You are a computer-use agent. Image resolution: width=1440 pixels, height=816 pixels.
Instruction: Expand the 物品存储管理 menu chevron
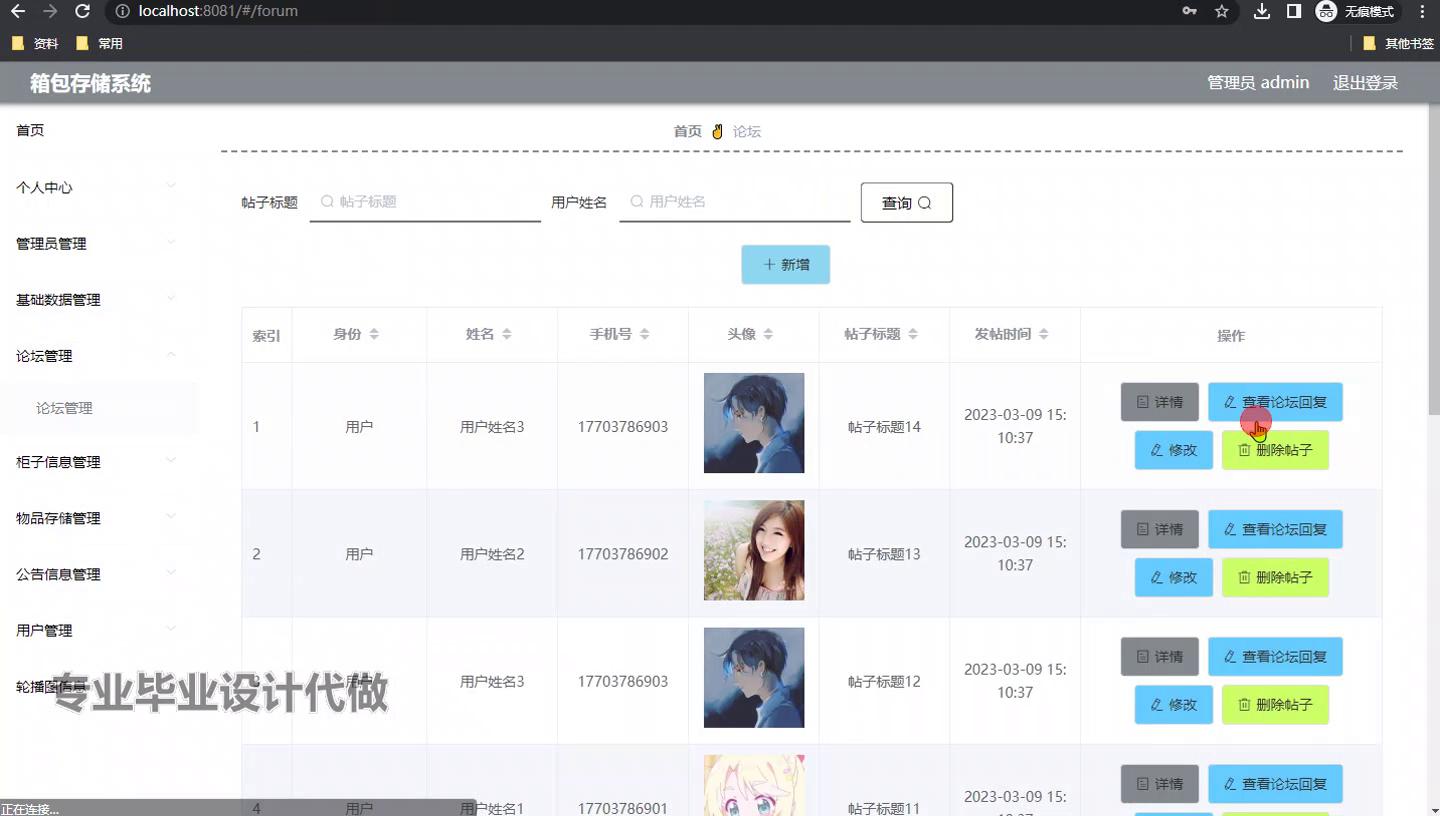tap(171, 516)
